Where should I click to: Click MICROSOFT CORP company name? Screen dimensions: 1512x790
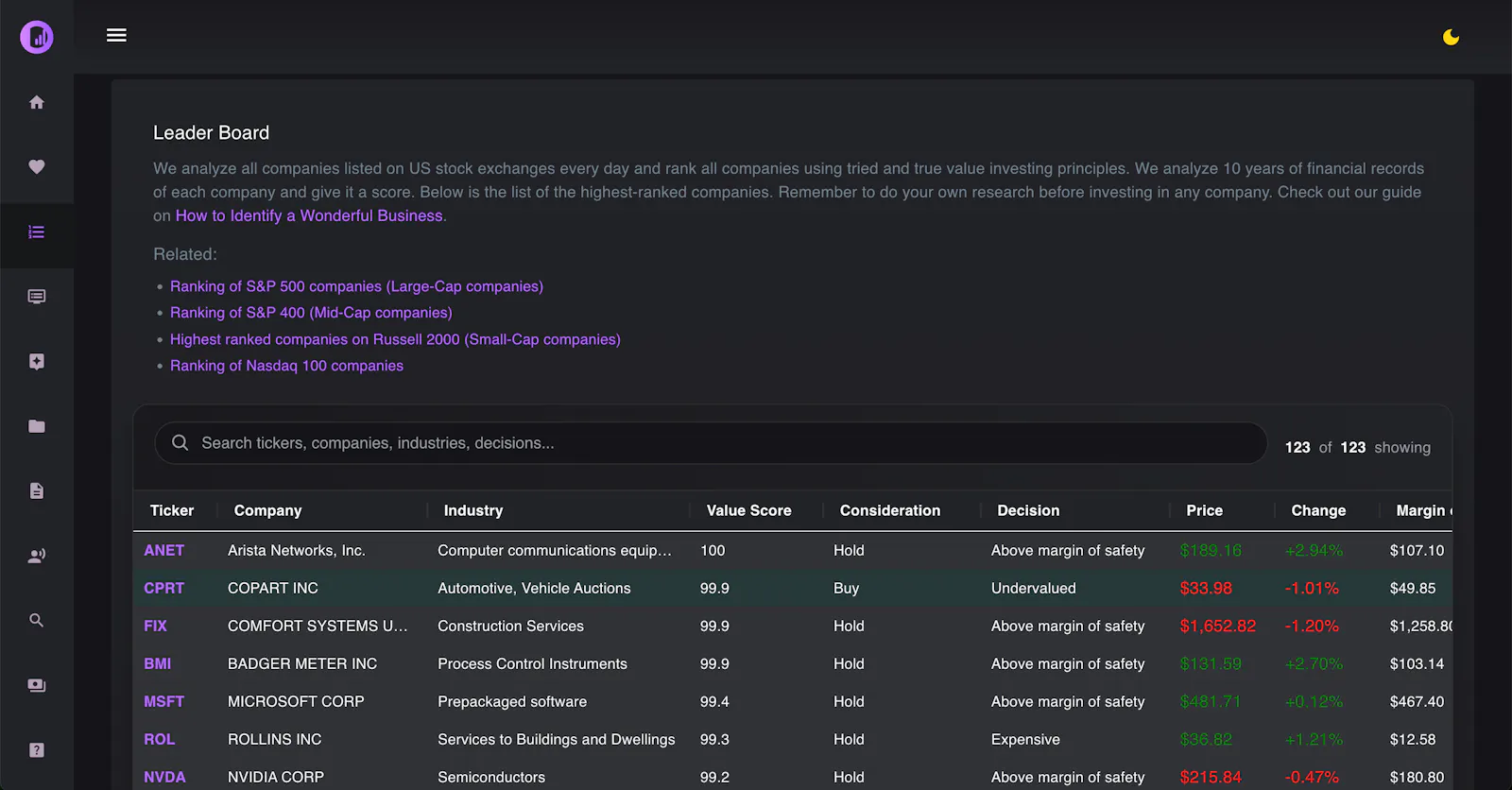click(296, 701)
